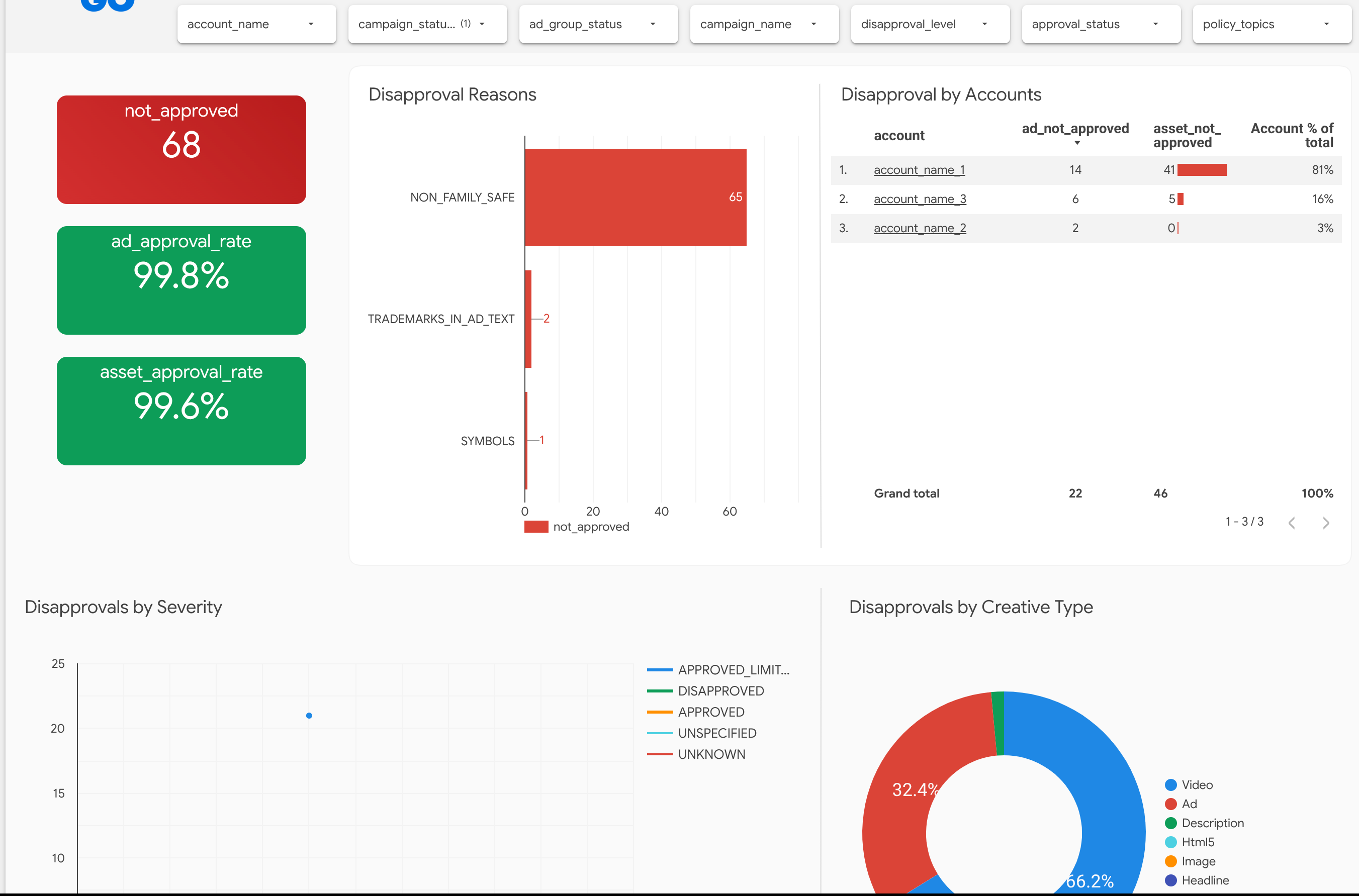Open the account_name_1 link
Viewport: 1359px width, 896px height.
tap(919, 170)
